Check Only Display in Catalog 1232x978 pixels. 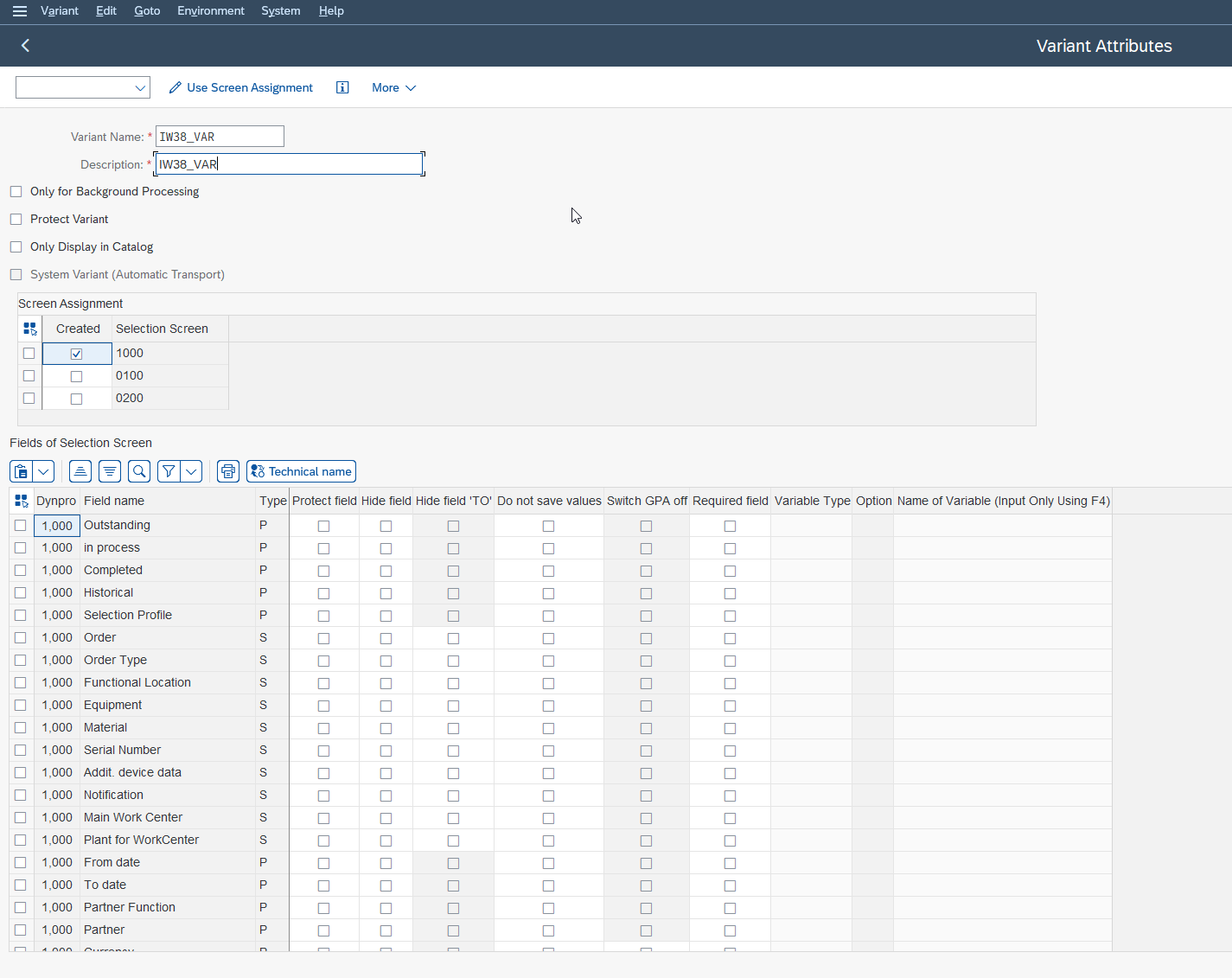click(x=16, y=246)
